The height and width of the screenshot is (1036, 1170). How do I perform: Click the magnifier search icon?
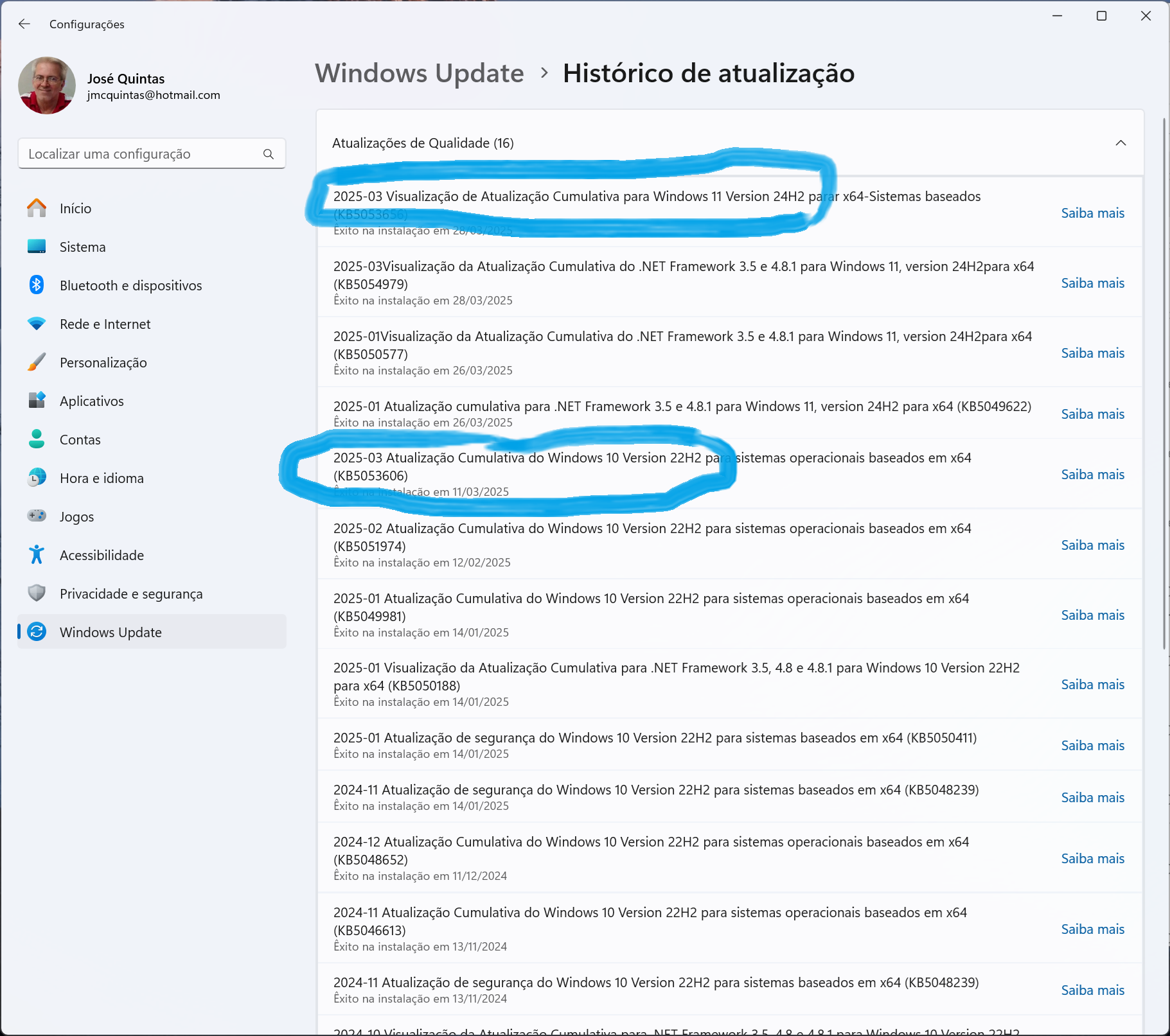click(x=269, y=154)
